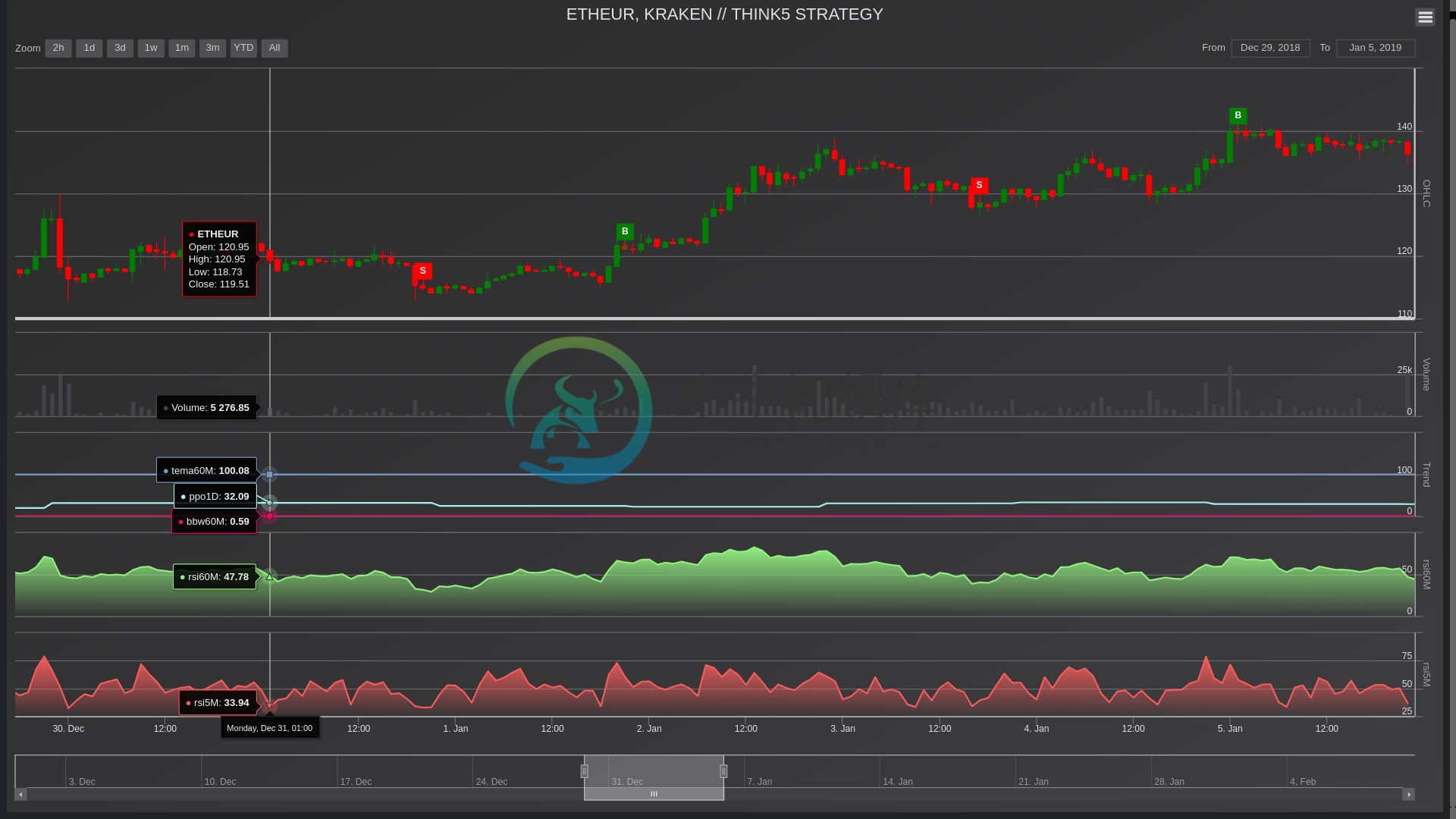Click the ppo1D: 32.09 tooltip label
The image size is (1456, 819).
(215, 496)
